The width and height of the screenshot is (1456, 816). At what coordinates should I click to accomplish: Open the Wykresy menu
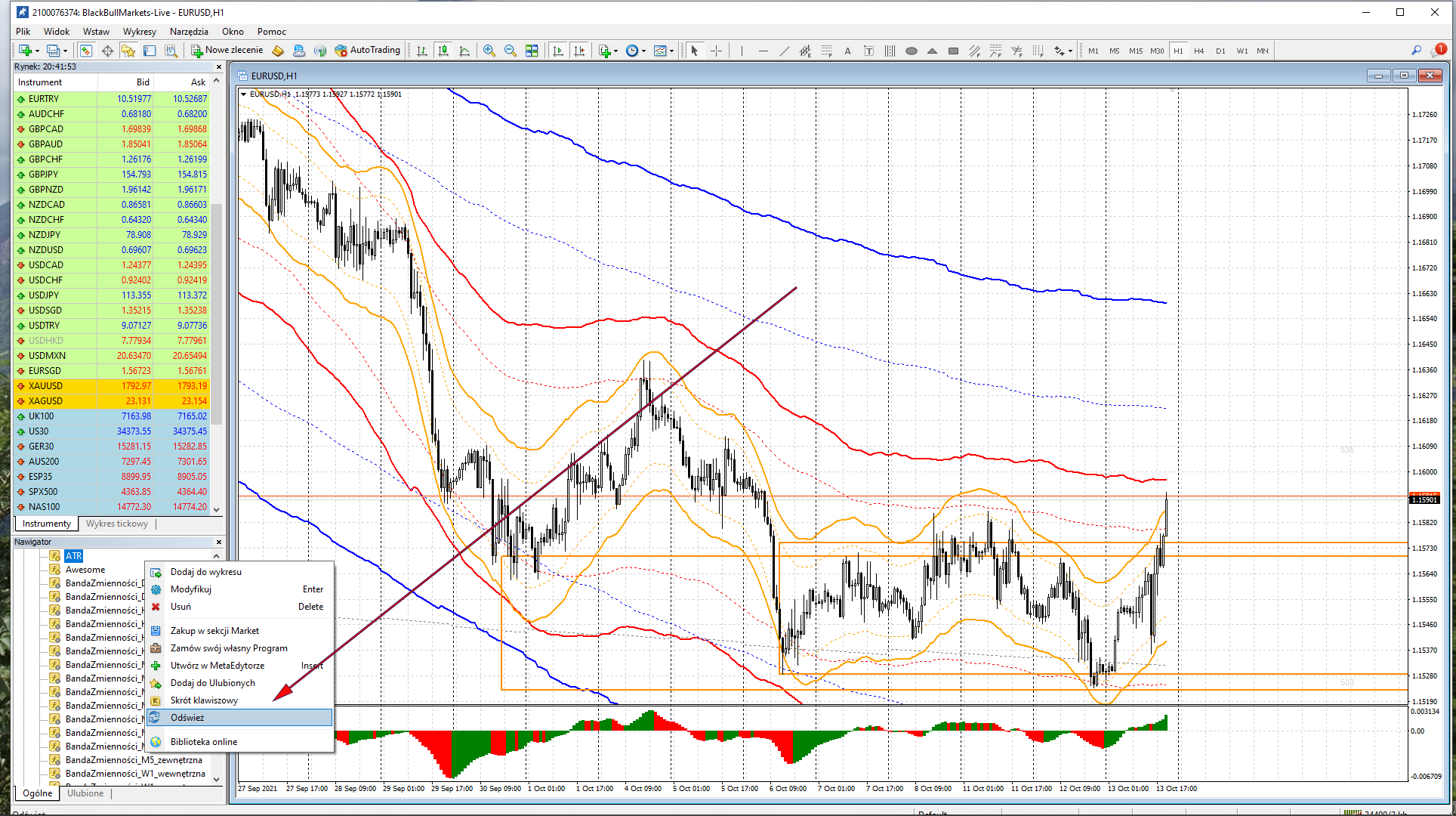click(x=140, y=32)
